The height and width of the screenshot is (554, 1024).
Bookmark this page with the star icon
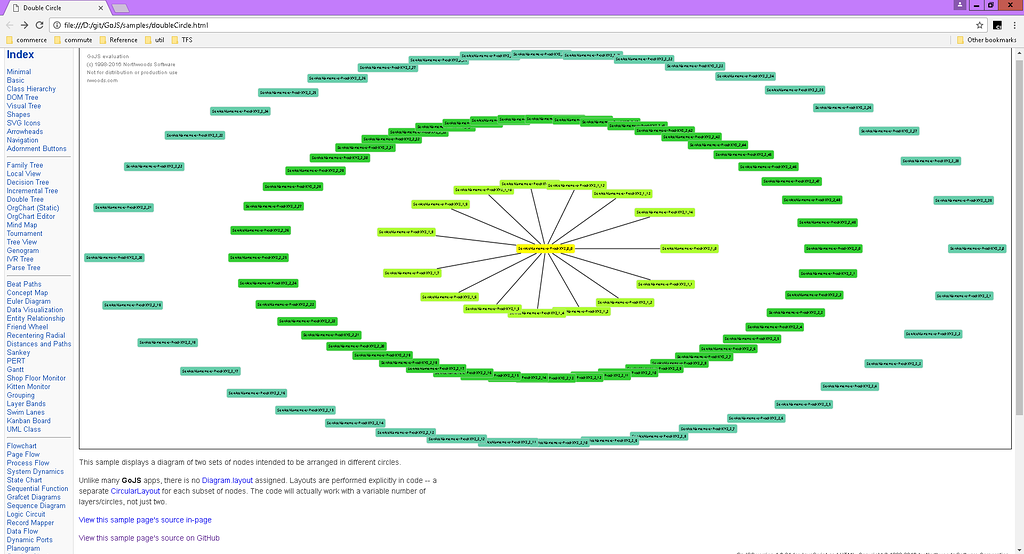pyautogui.click(x=980, y=24)
